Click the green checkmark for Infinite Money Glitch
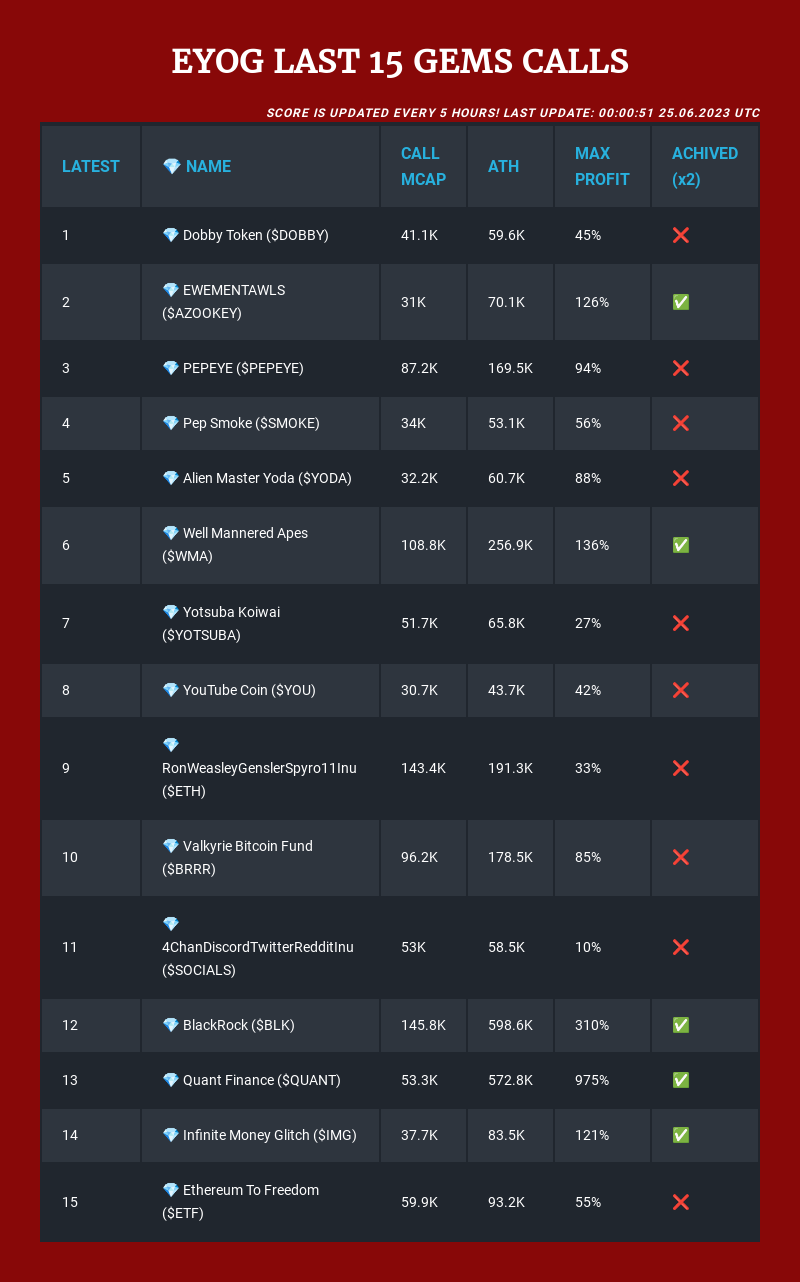 click(x=681, y=1135)
